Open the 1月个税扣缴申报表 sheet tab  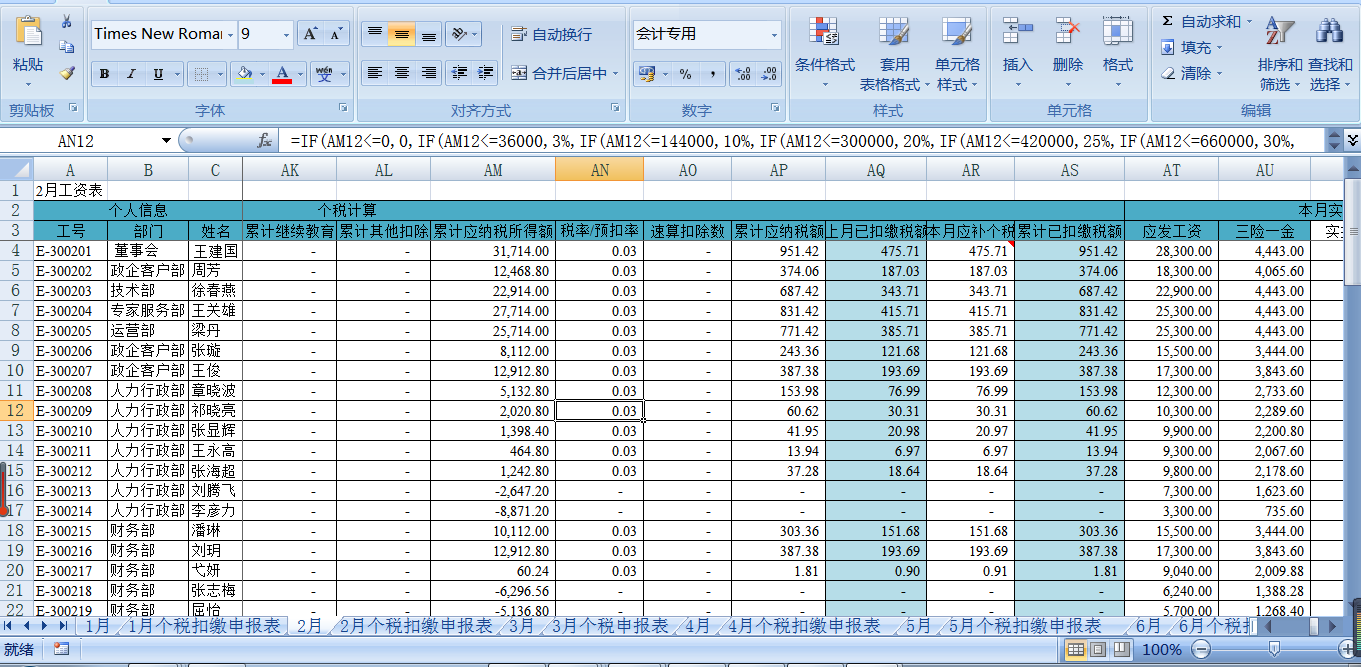click(x=204, y=626)
